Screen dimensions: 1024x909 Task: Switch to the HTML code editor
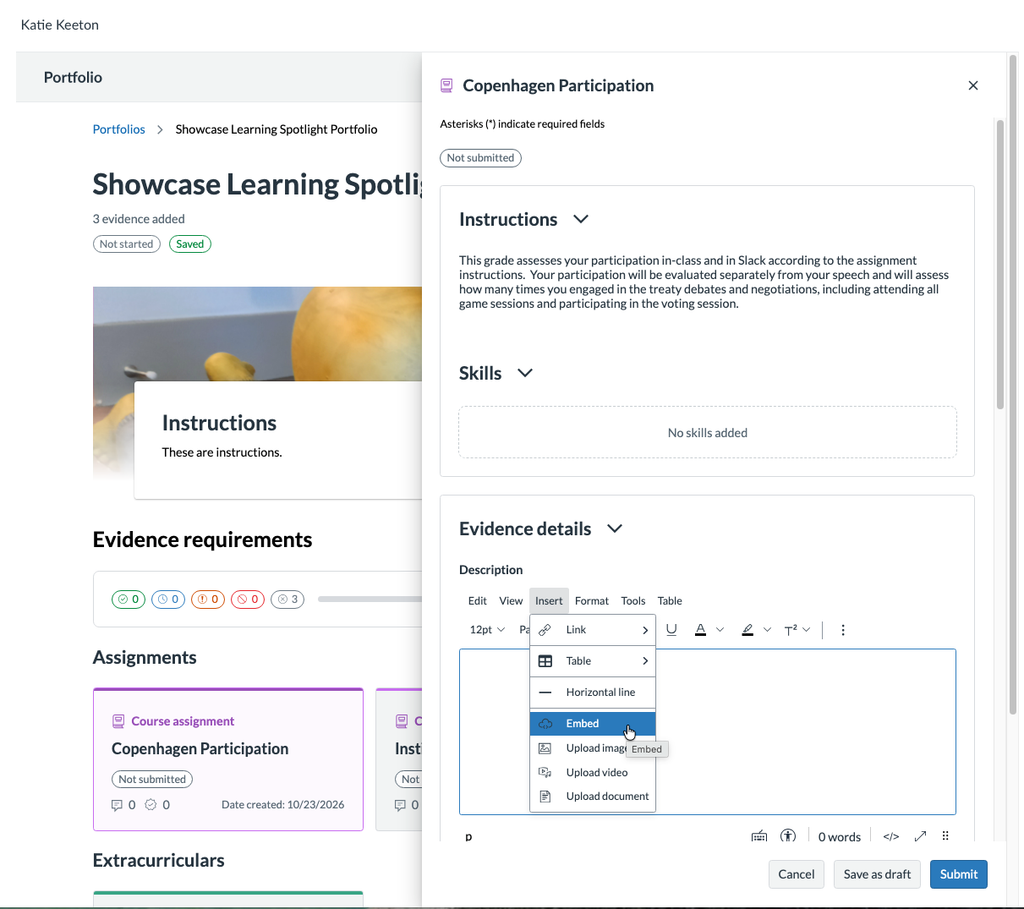[x=891, y=836]
